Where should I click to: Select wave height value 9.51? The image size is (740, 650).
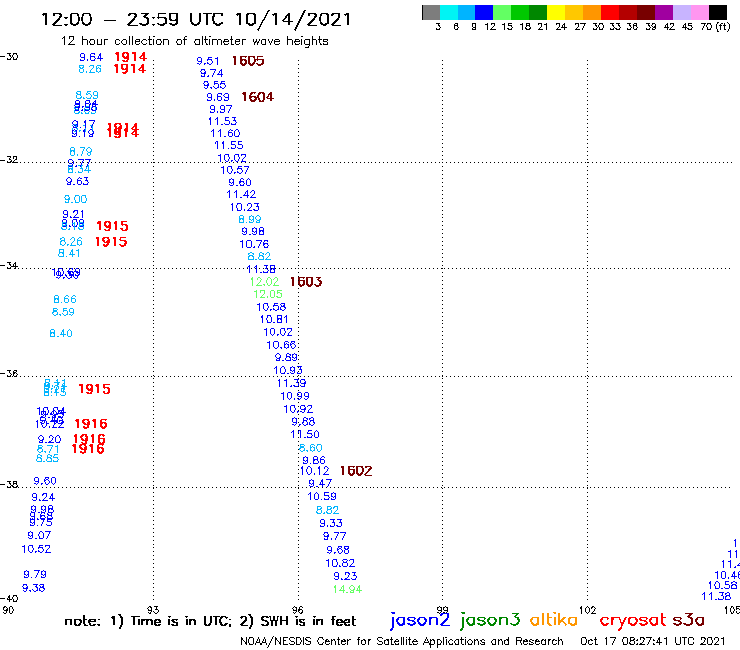coord(208,61)
